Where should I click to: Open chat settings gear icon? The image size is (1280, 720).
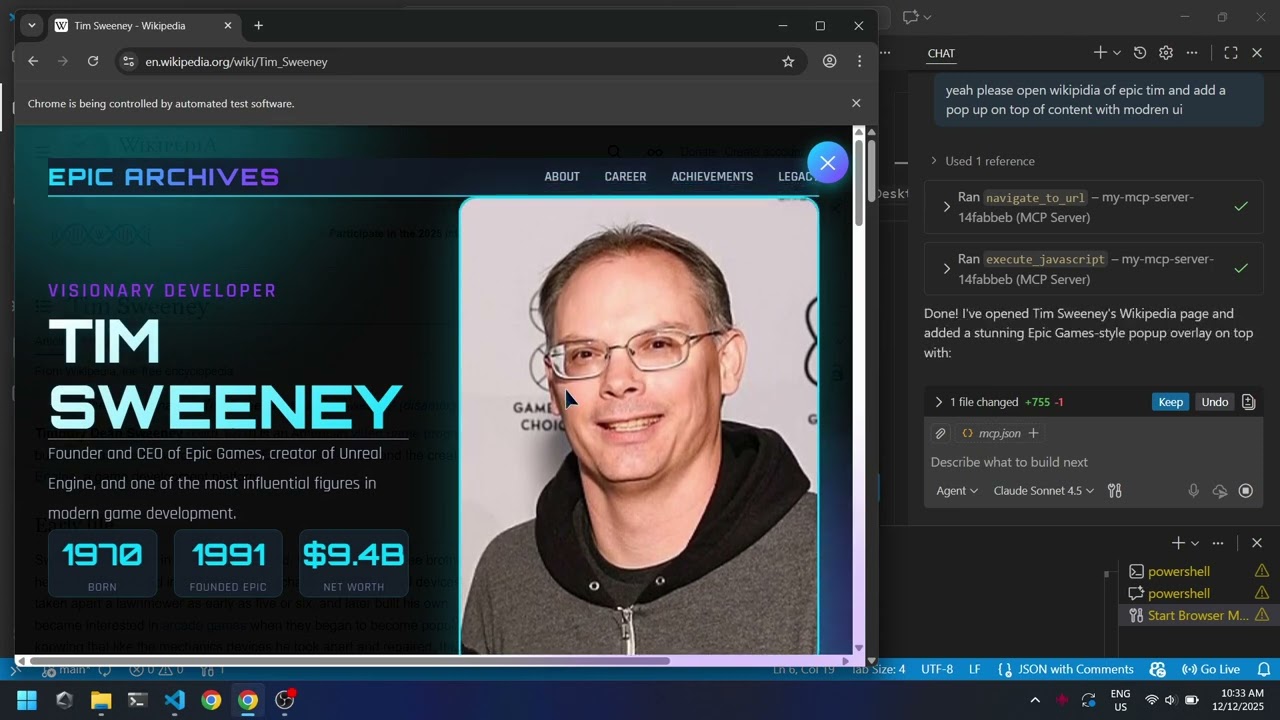coord(1166,53)
